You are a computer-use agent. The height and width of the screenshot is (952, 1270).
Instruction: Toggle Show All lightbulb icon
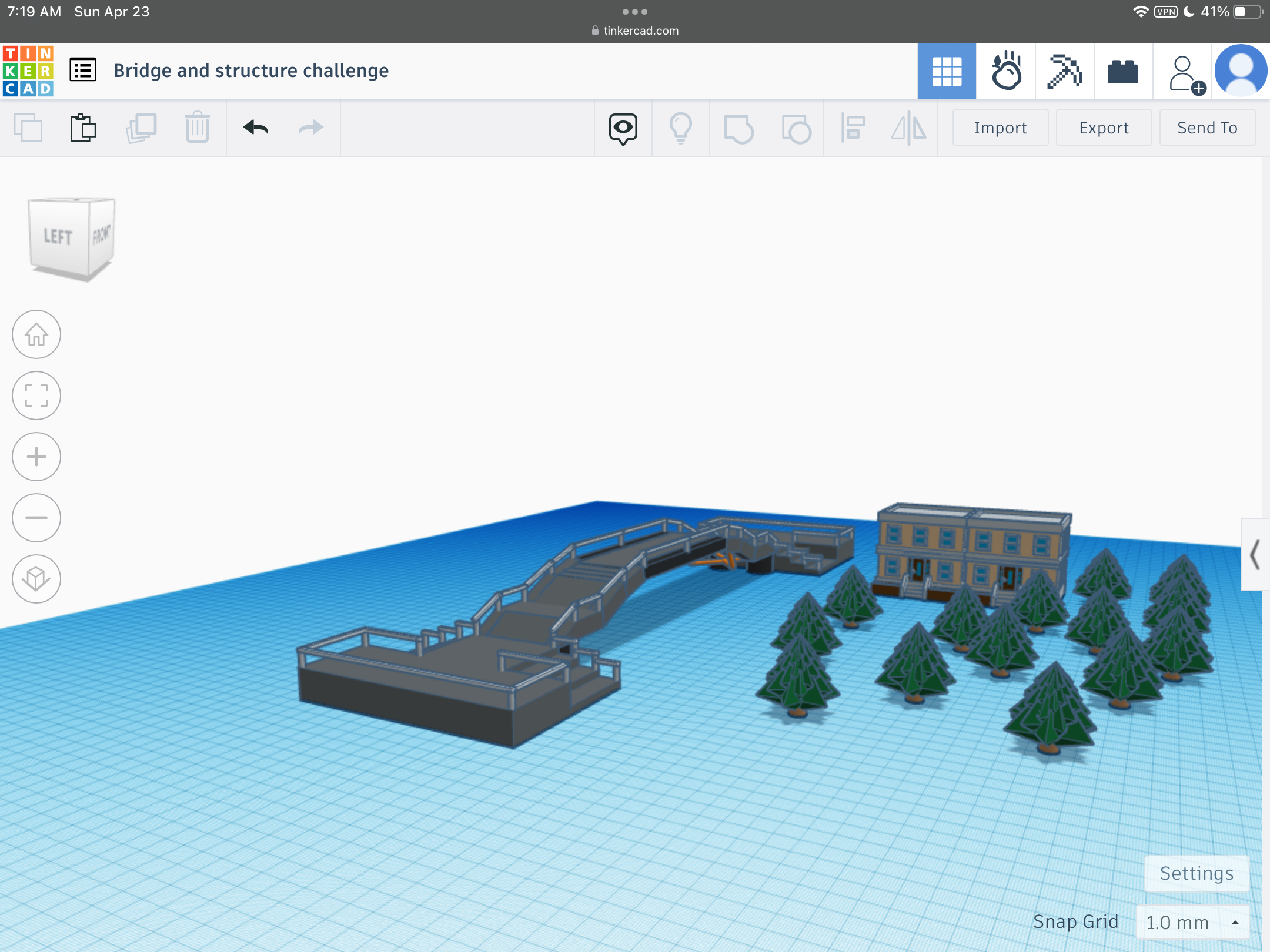[x=681, y=128]
